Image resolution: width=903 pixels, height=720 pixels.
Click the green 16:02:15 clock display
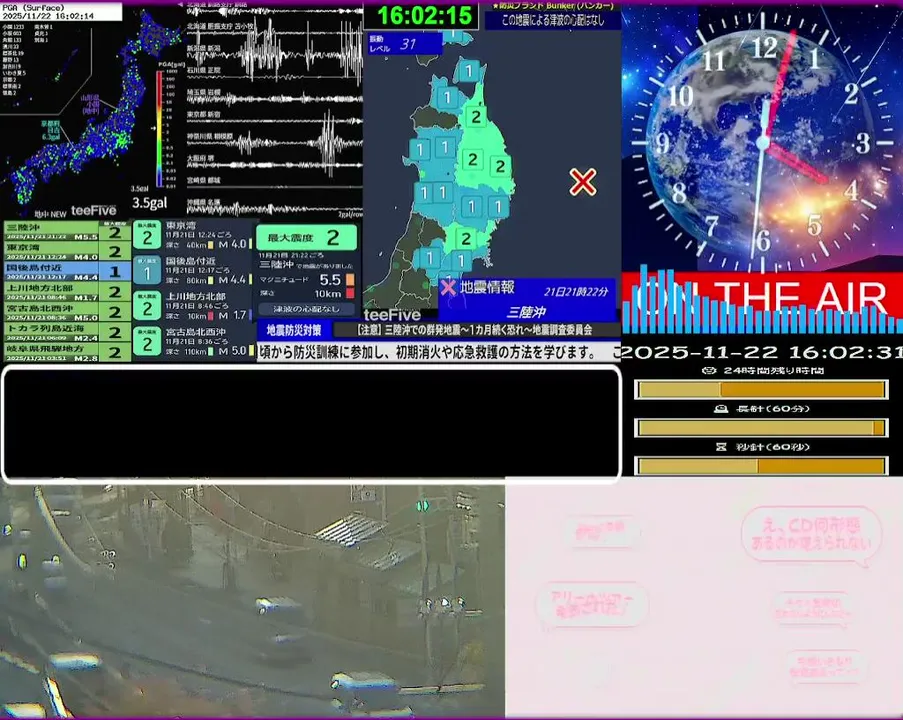pyautogui.click(x=424, y=16)
